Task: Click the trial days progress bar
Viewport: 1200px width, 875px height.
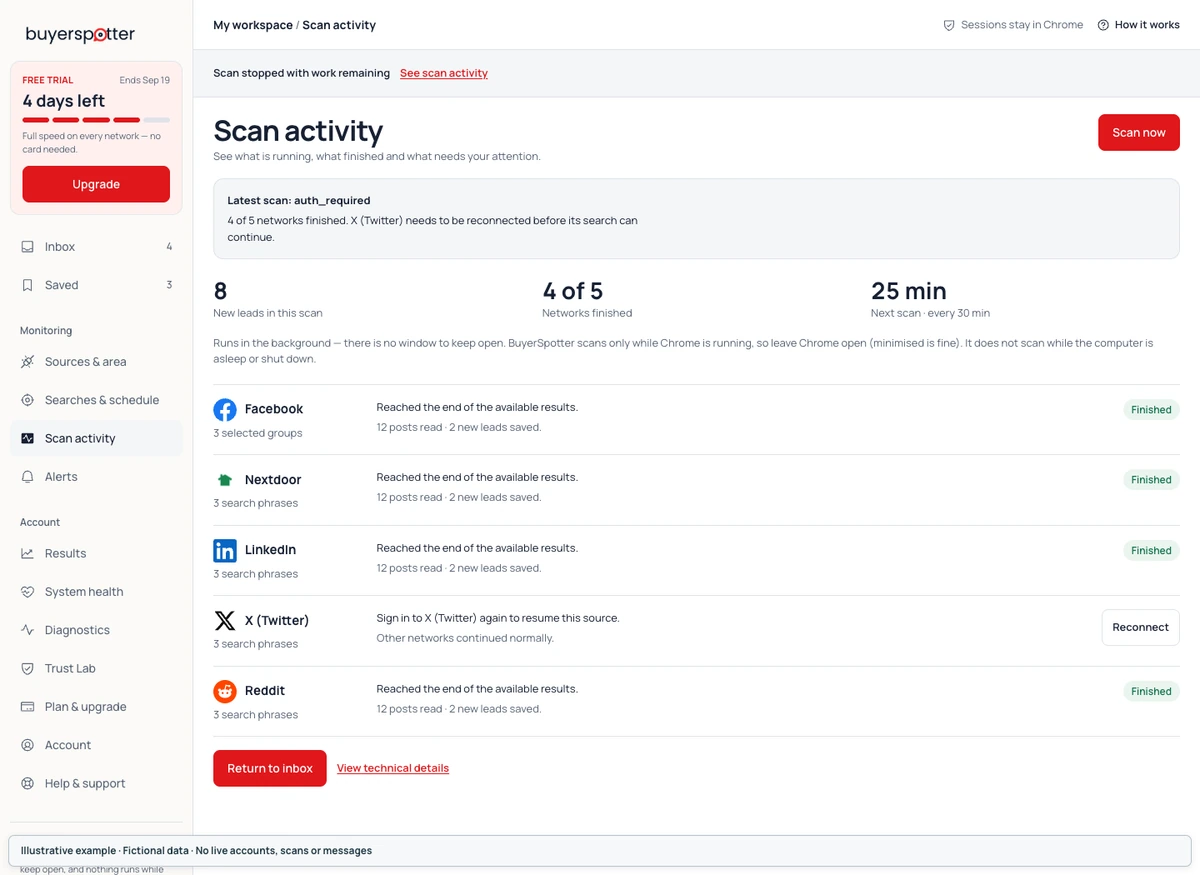Action: pyautogui.click(x=96, y=120)
